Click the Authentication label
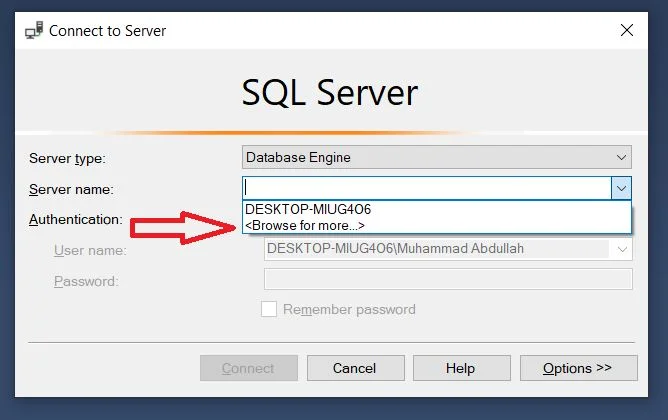 point(75,219)
